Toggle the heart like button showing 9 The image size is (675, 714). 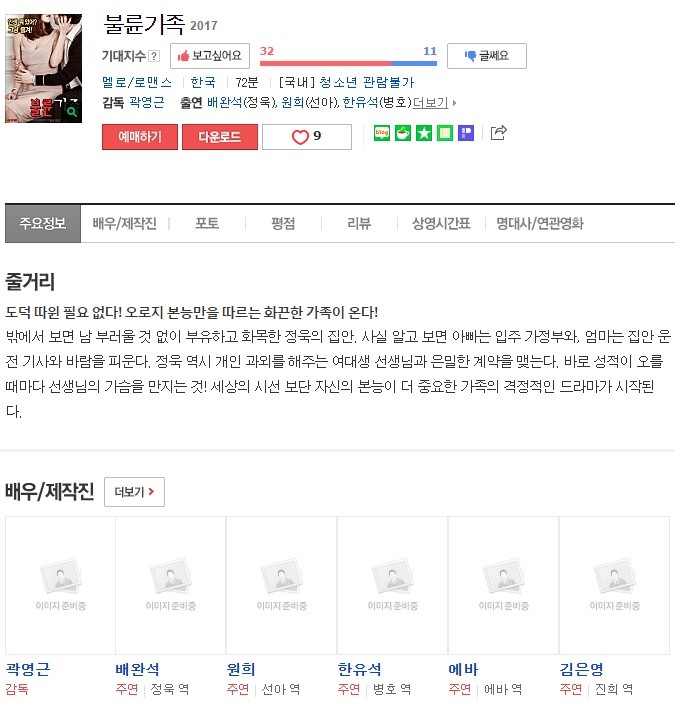click(307, 137)
